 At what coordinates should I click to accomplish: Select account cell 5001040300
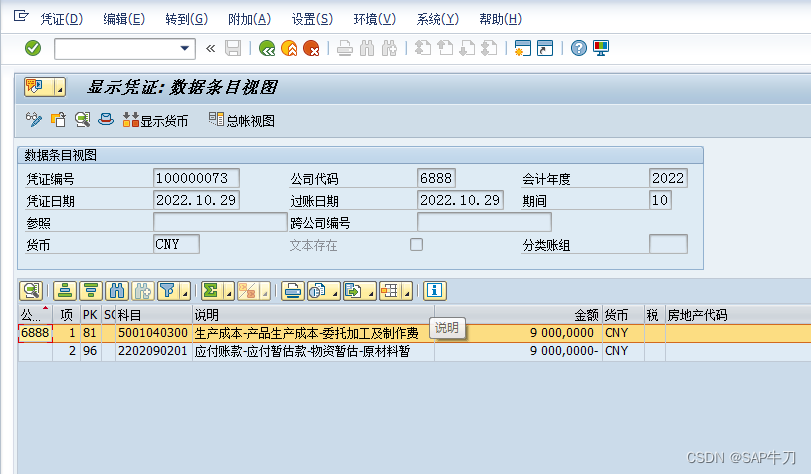tap(153, 333)
